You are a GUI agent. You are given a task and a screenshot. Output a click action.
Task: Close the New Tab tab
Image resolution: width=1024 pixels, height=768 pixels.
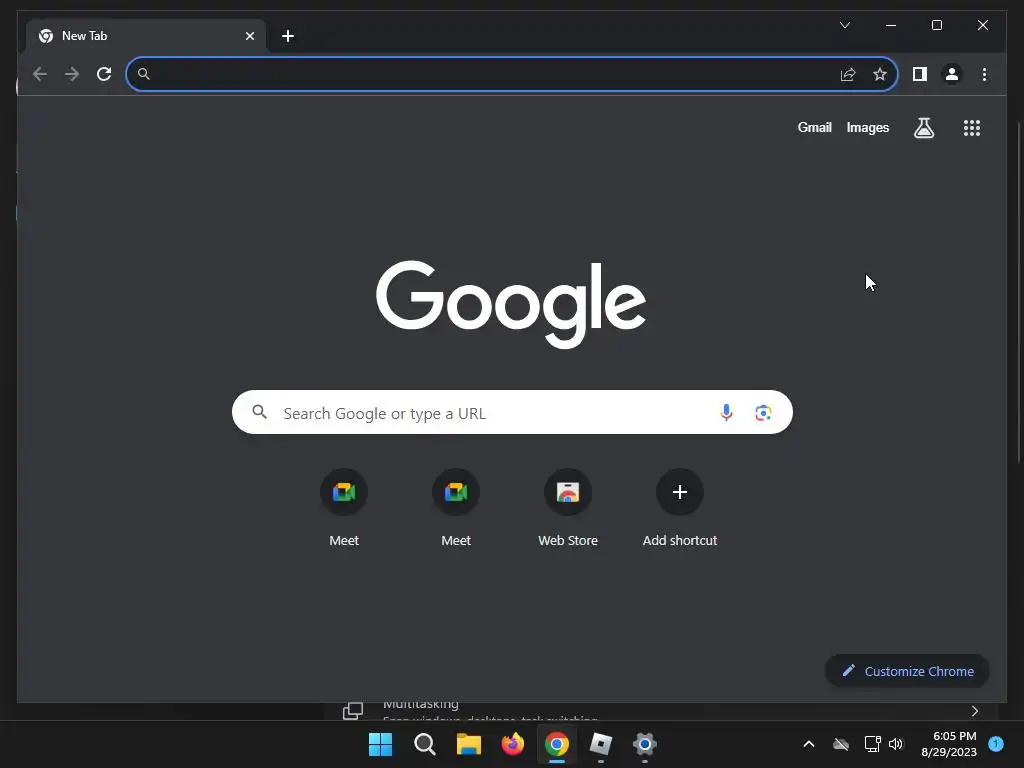pyautogui.click(x=249, y=36)
